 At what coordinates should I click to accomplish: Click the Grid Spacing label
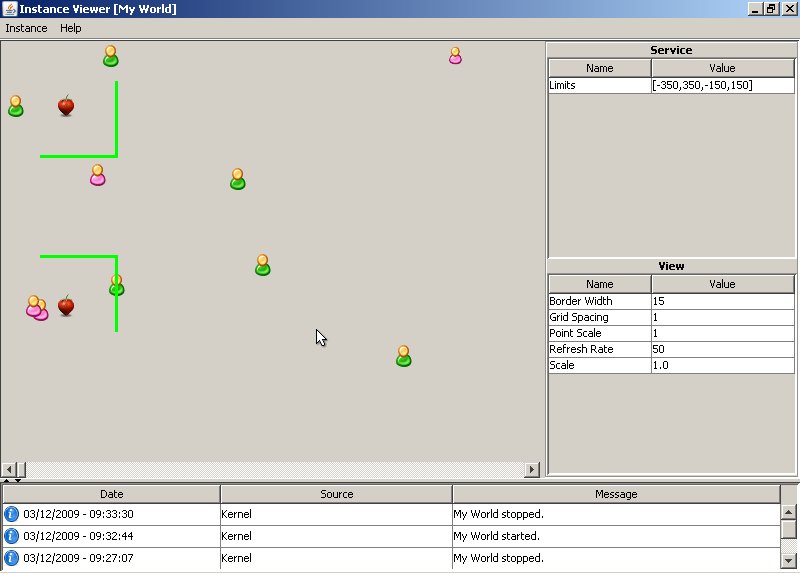click(579, 317)
